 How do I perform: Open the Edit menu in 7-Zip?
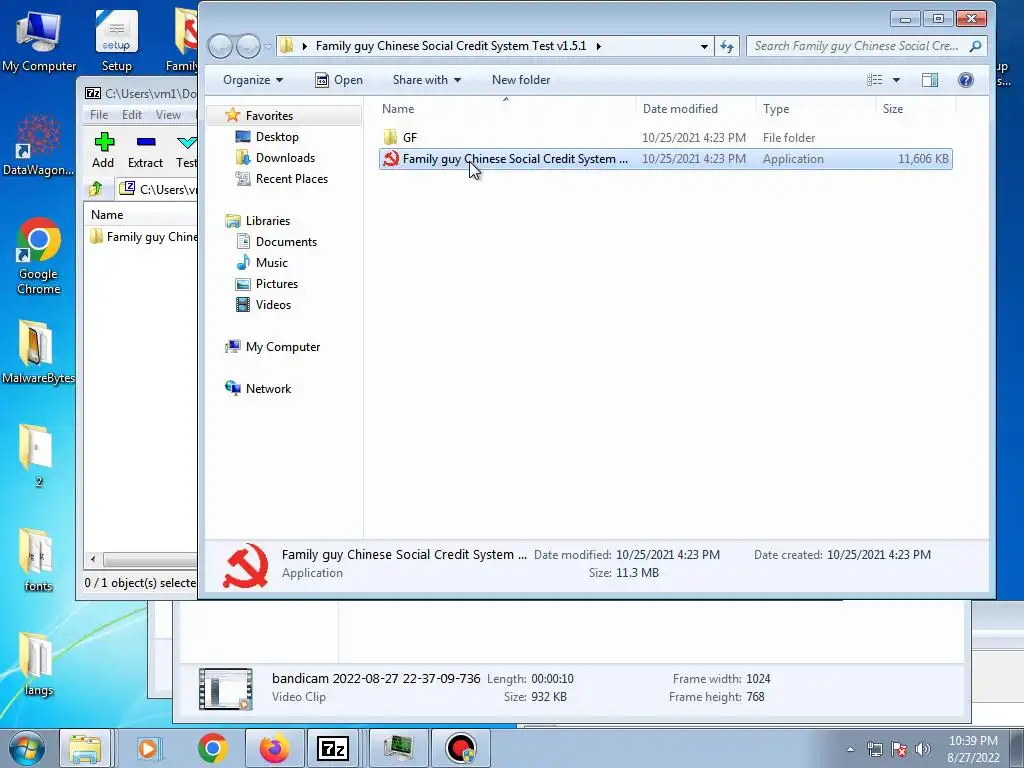(131, 115)
